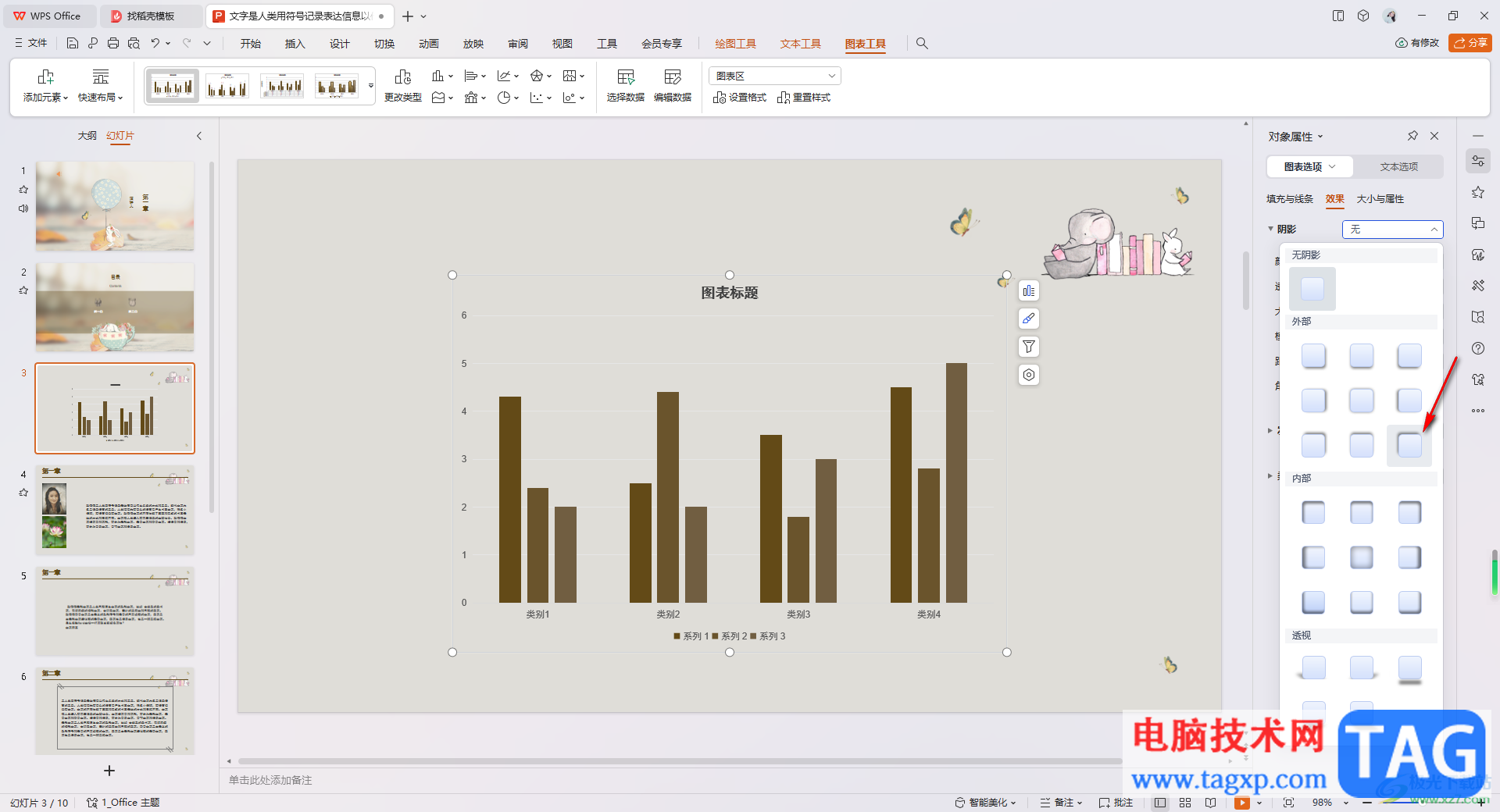The height and width of the screenshot is (812, 1500).
Task: Click the zoom out minus button
Action: (1366, 803)
